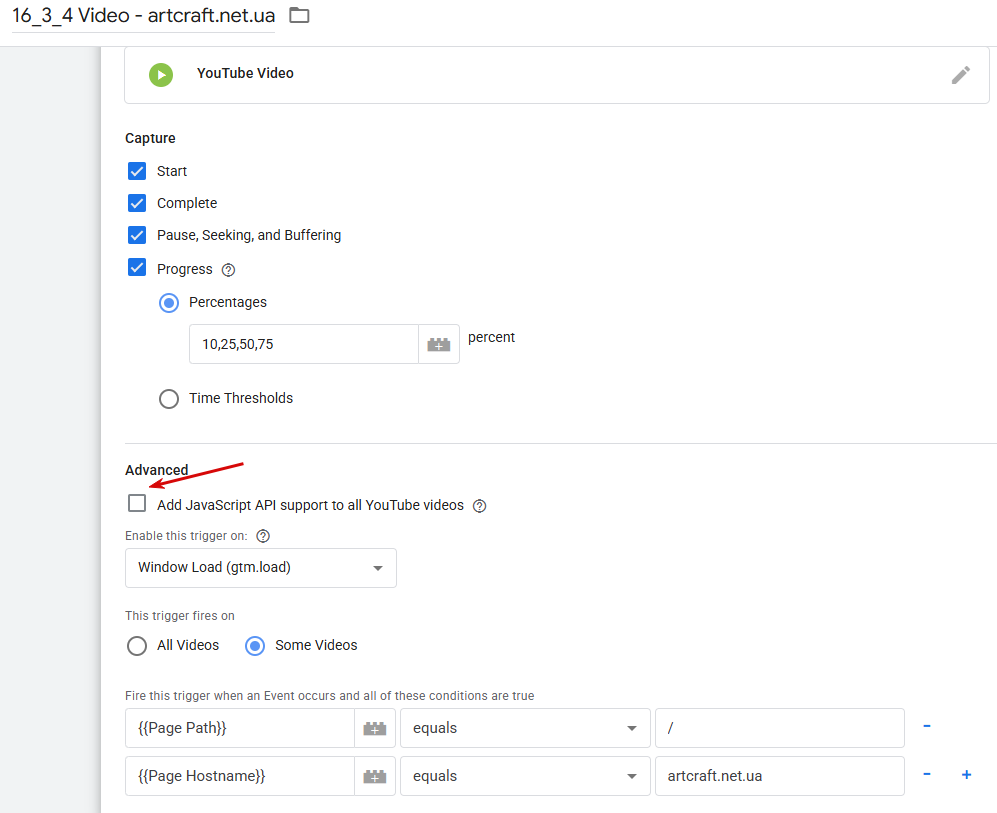
Task: Expand equals operator dropdown for Page Hostname
Action: [525, 776]
